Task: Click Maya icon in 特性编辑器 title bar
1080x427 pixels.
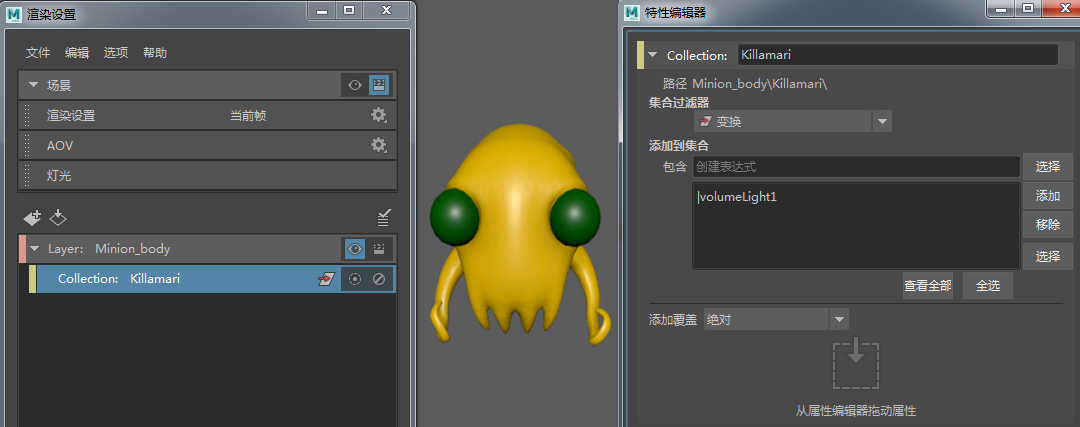Action: pyautogui.click(x=631, y=12)
